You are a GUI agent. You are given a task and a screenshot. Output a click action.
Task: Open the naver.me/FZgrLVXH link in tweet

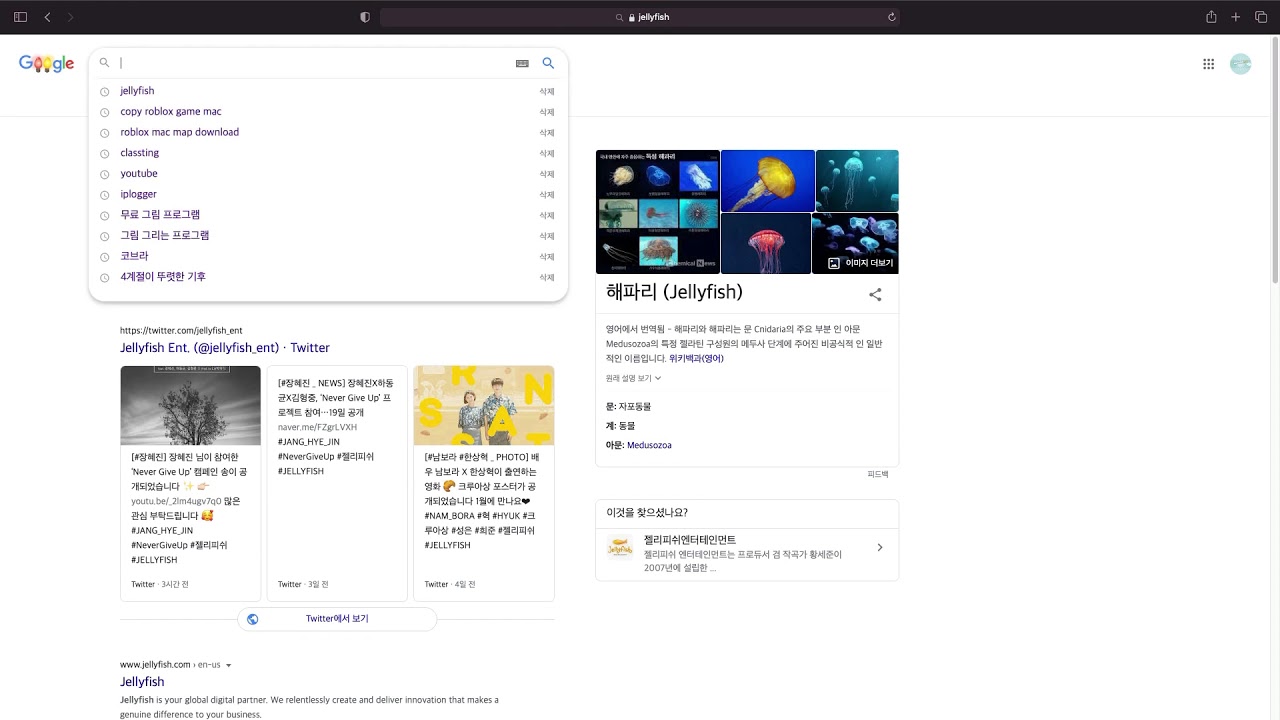click(317, 427)
